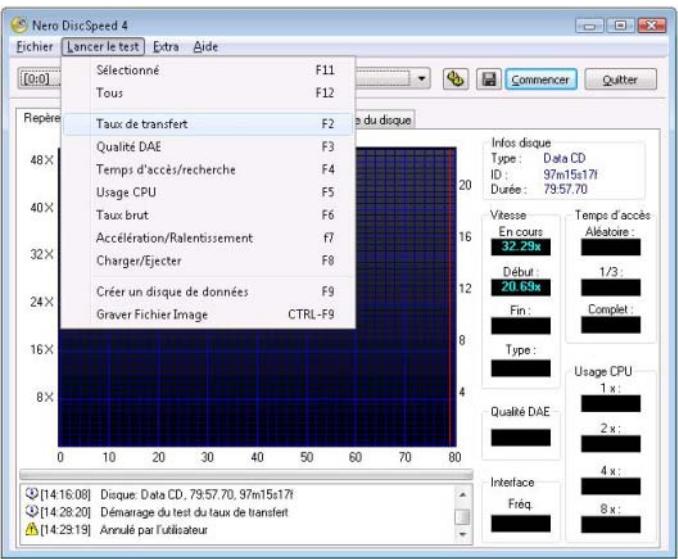Select Charger/Ejecter menu entry
Screen dimensions: 678x559
coord(208,261)
